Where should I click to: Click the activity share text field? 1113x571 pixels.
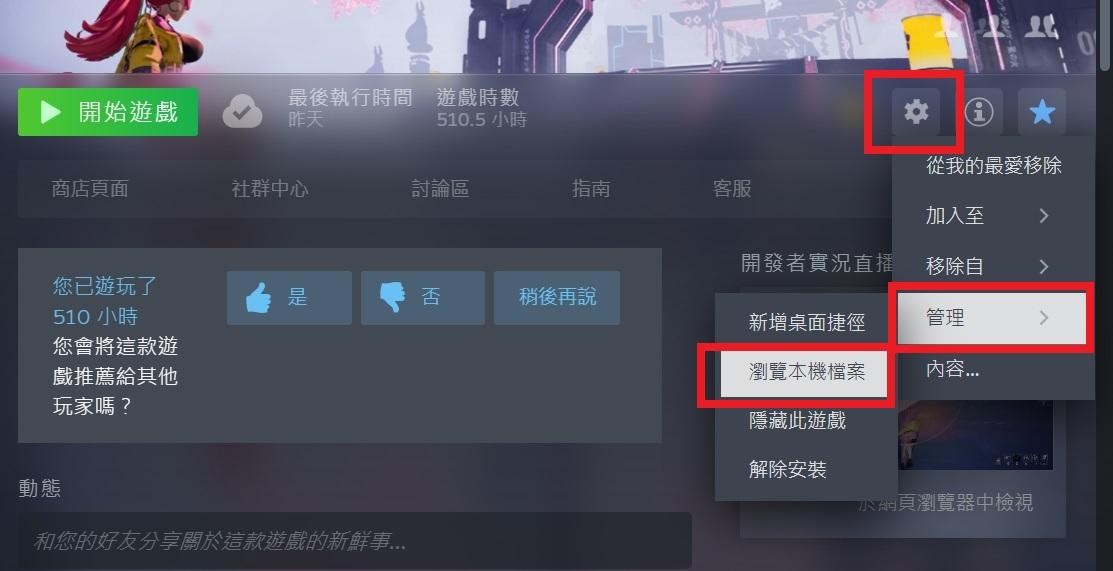355,541
